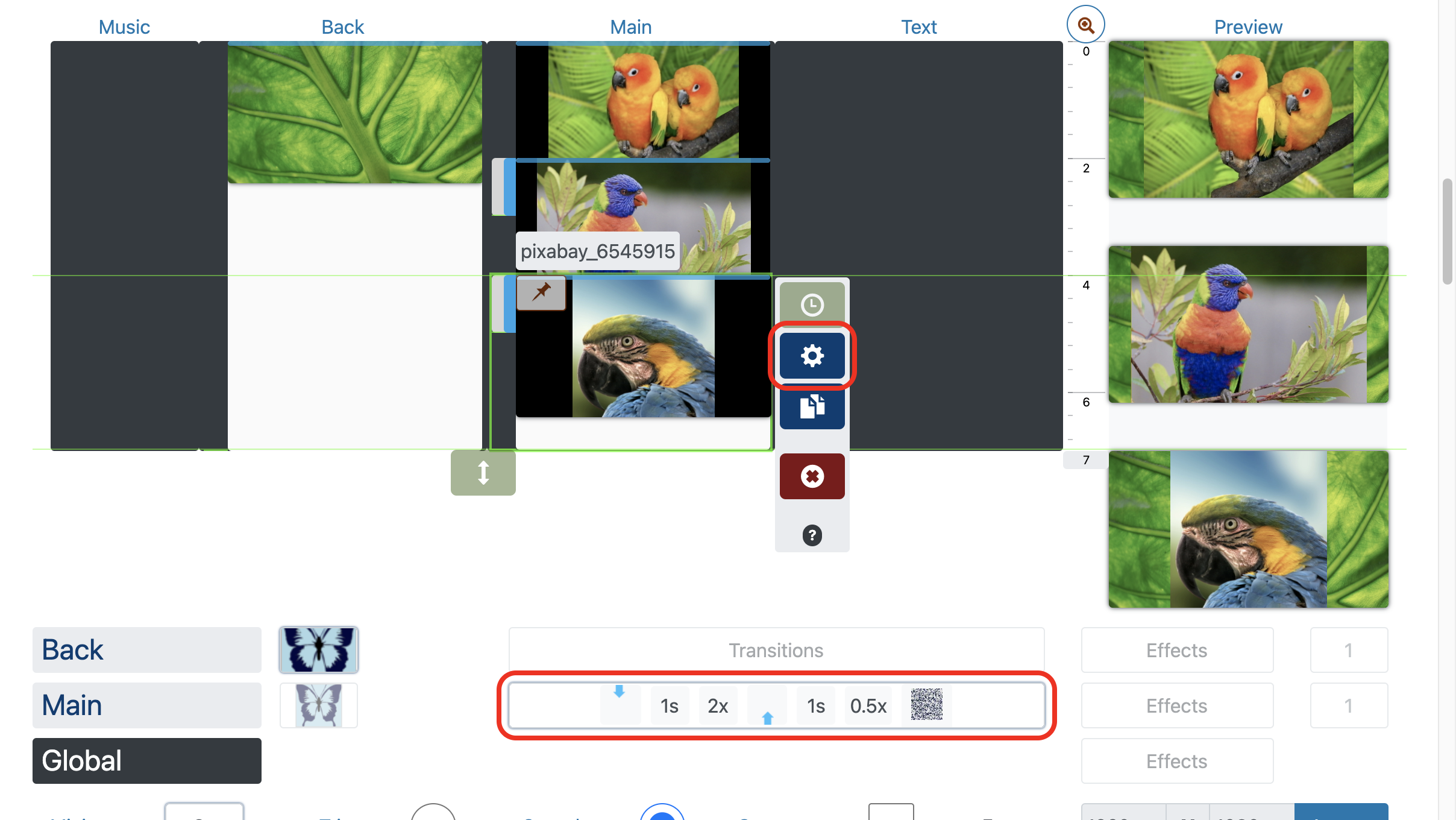Viewport: 1456px width, 820px height.
Task: Click the duplicate/copy clip icon
Action: coord(812,406)
